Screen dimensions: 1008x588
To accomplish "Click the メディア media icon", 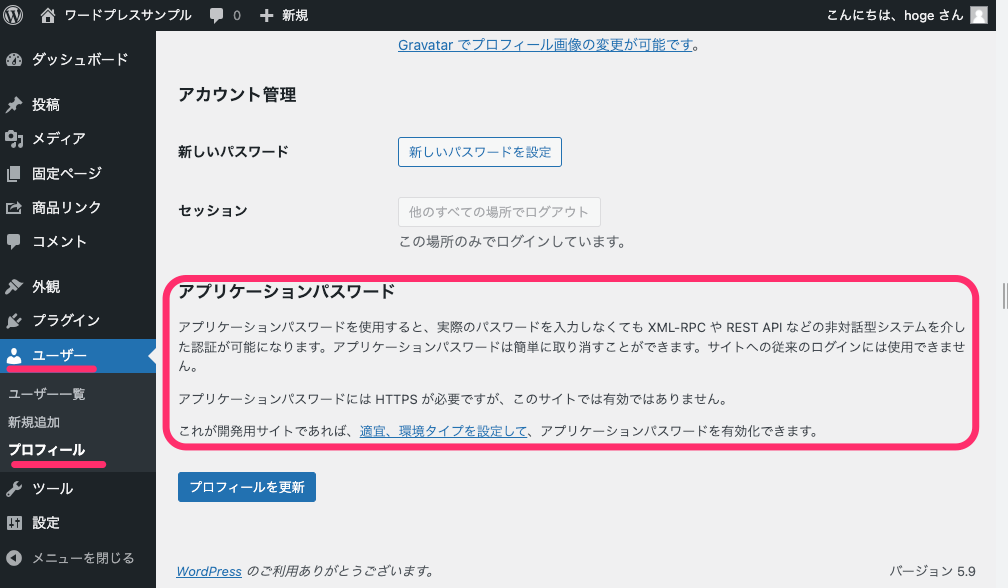I will (14, 139).
